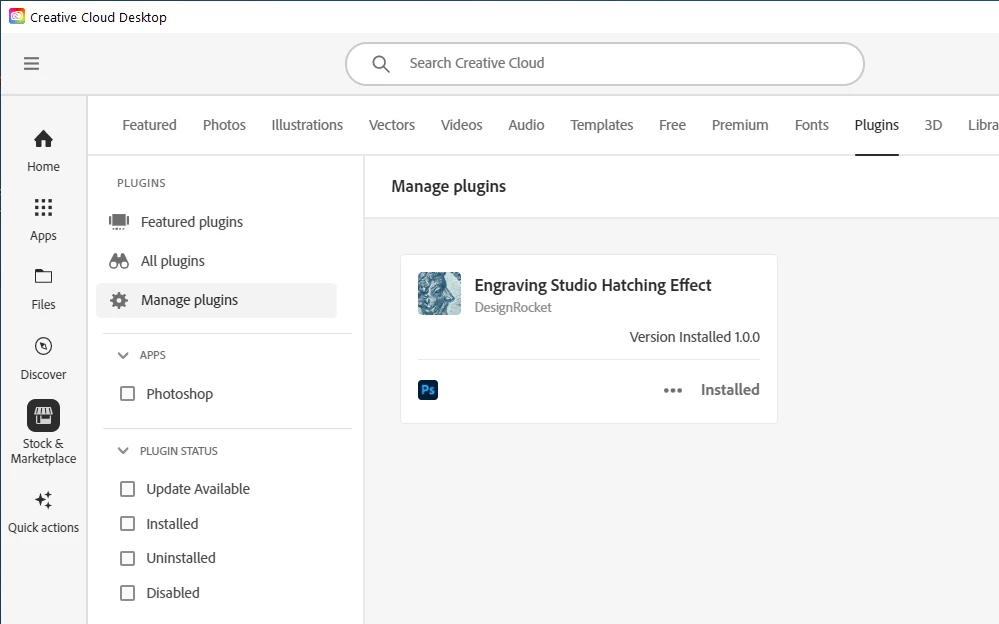Open Featured plugins in sidebar
The height and width of the screenshot is (624, 999).
(191, 222)
